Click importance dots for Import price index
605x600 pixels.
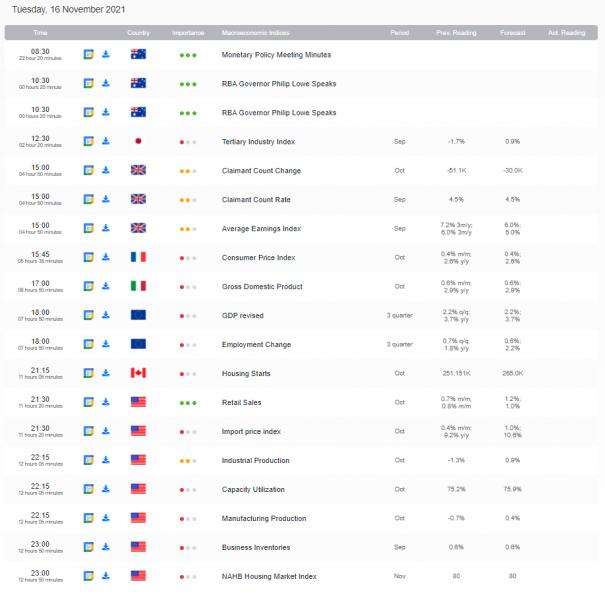[187, 431]
